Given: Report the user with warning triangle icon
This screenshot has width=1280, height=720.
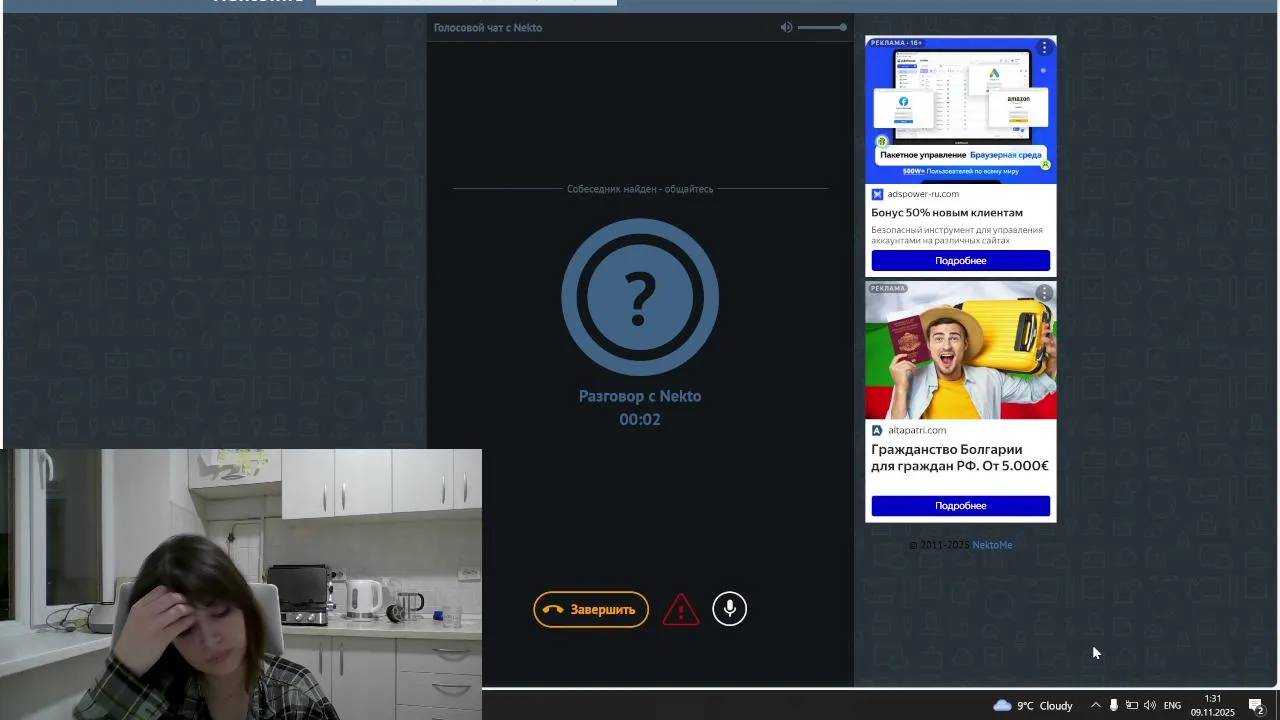Looking at the screenshot, I should click(x=681, y=609).
